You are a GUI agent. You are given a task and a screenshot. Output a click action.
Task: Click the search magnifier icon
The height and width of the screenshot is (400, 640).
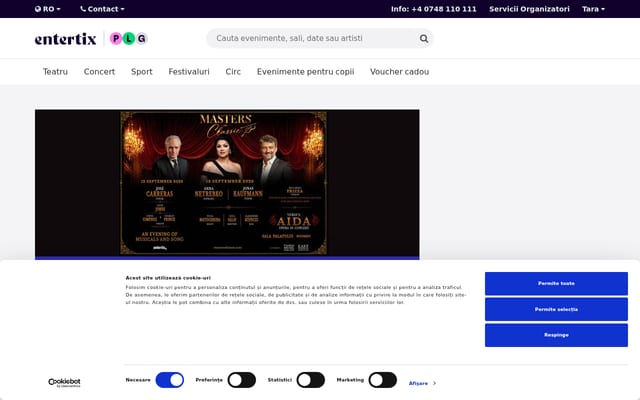click(424, 38)
